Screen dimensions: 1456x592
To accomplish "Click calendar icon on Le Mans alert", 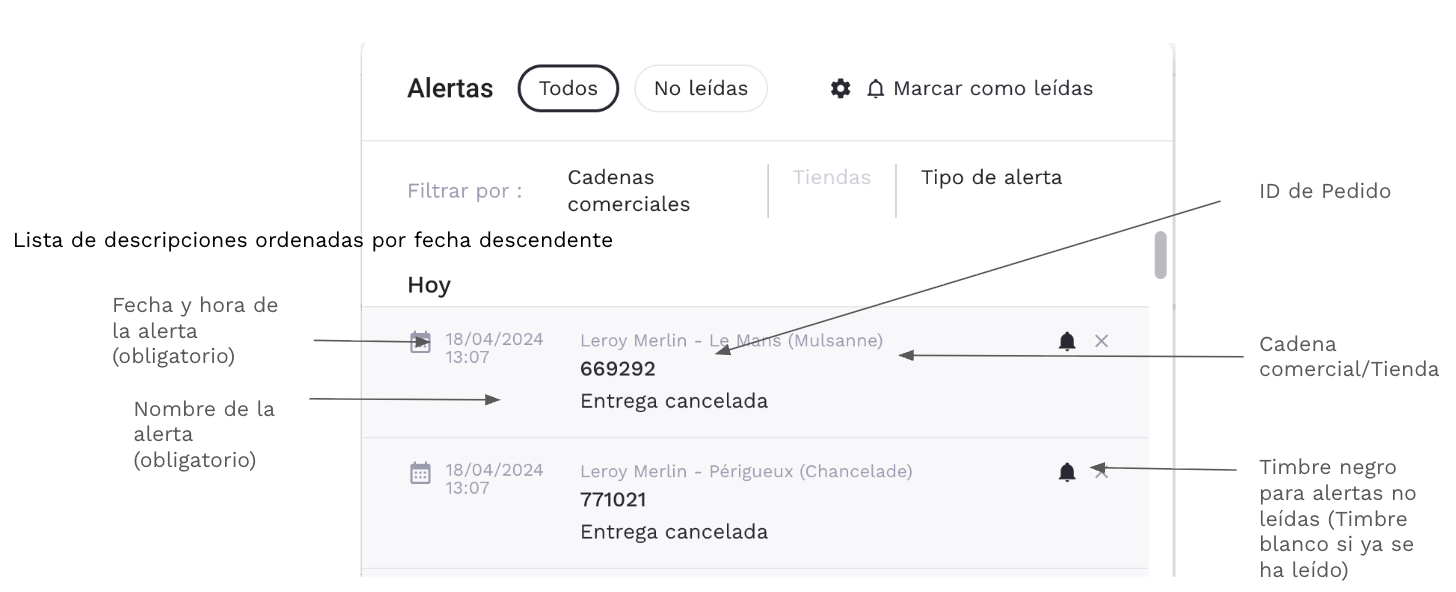I will point(421,343).
